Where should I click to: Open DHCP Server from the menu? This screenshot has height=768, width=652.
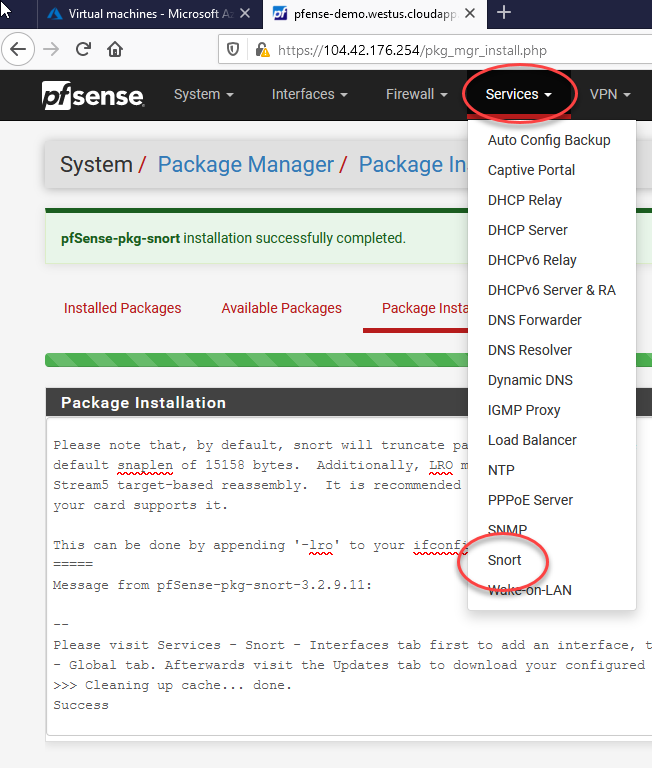pyautogui.click(x=528, y=230)
